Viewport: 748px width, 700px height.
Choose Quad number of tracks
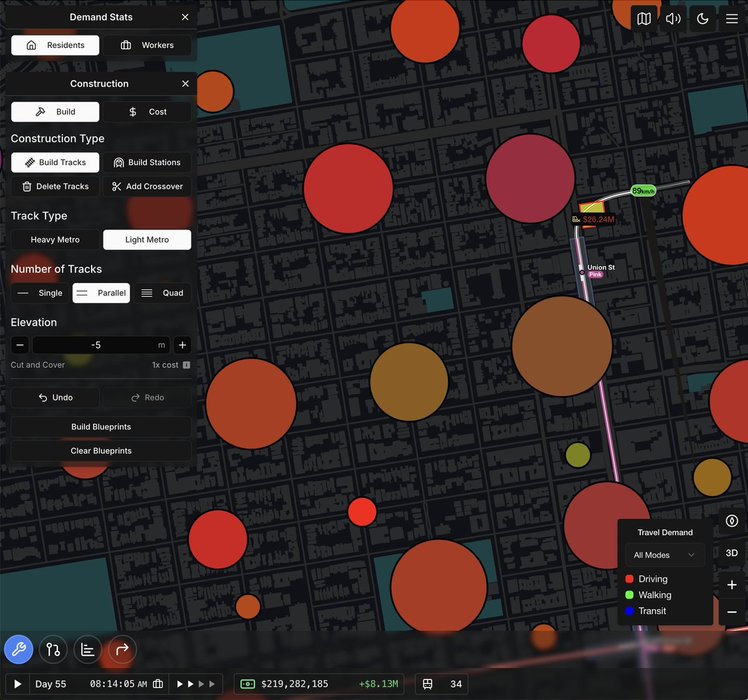point(162,293)
